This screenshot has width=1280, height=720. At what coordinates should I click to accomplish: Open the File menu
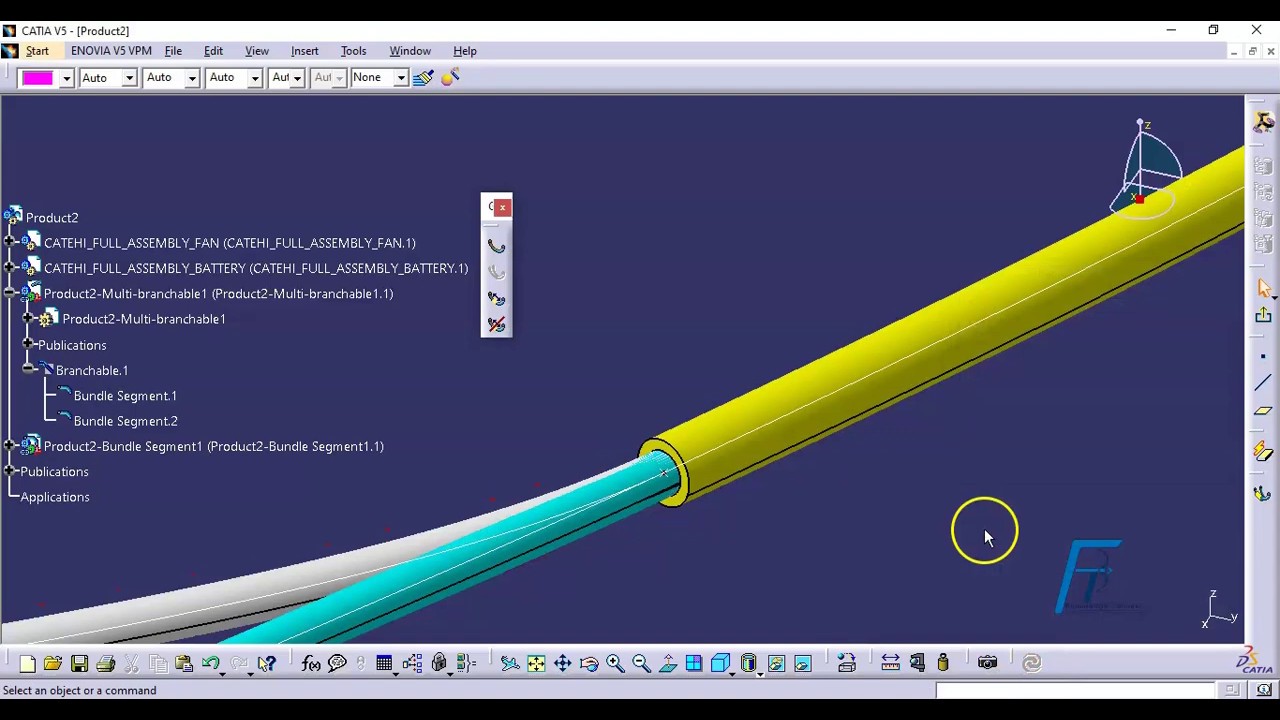point(173,51)
